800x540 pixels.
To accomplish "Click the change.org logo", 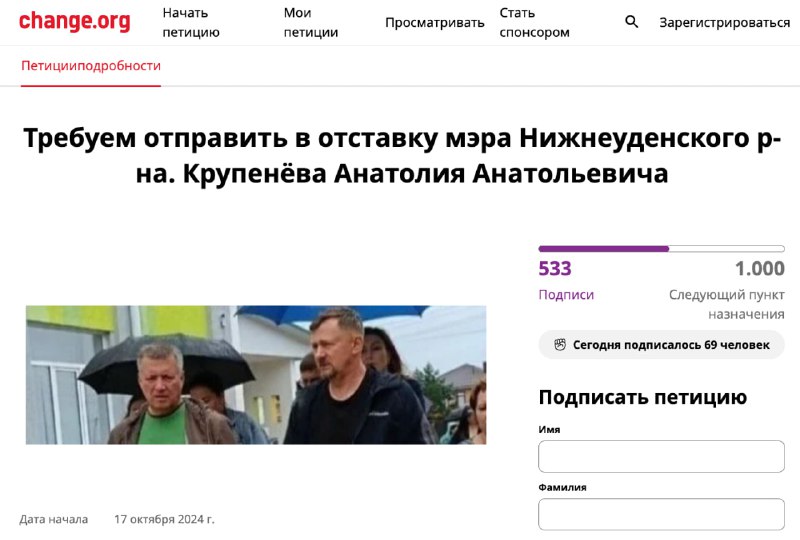I will point(74,21).
